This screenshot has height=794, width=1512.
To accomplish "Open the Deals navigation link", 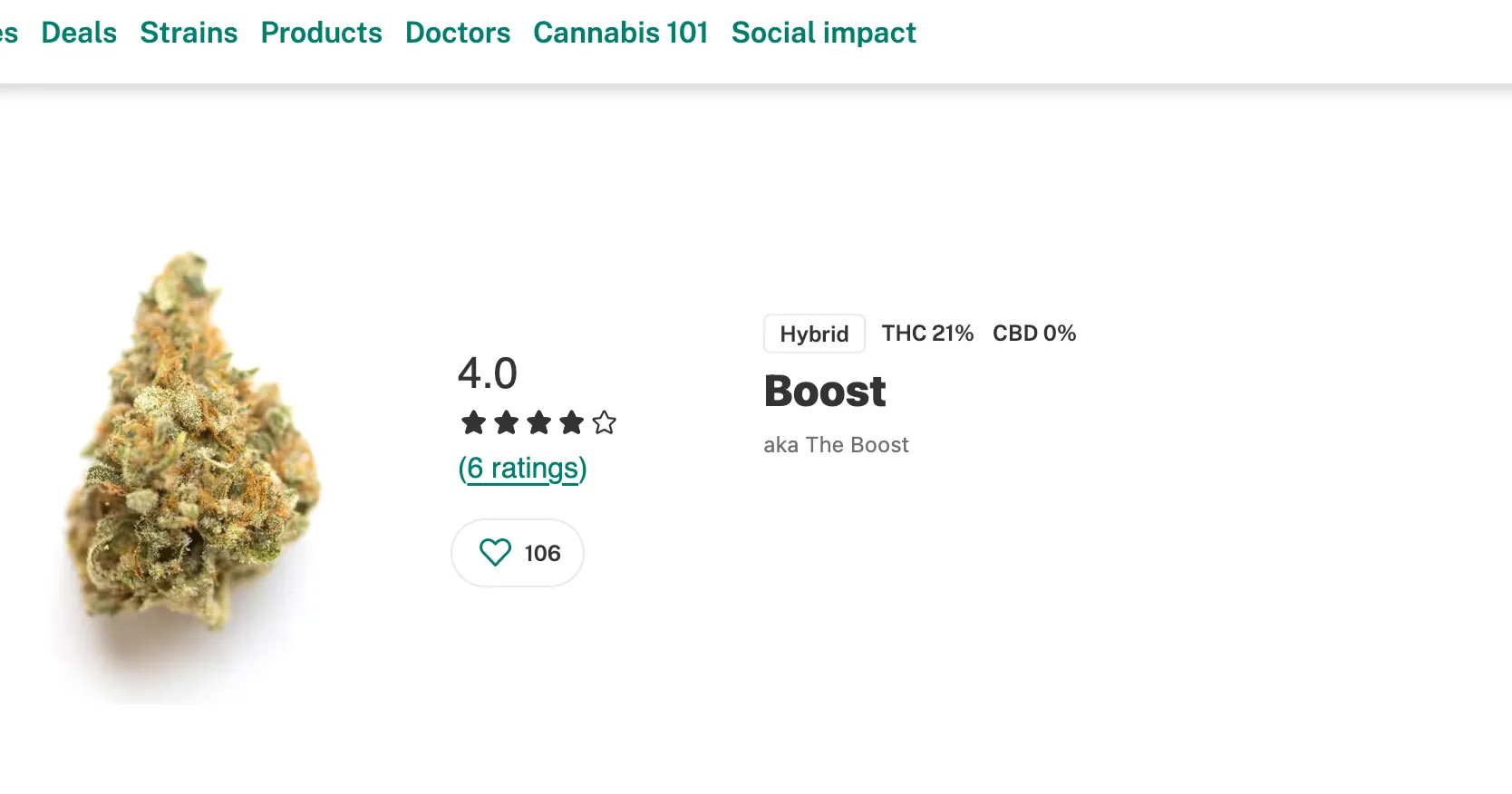I will 79,33.
